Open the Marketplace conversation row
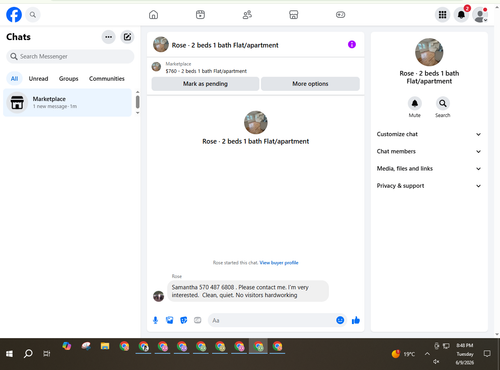The image size is (500, 370). point(67,102)
